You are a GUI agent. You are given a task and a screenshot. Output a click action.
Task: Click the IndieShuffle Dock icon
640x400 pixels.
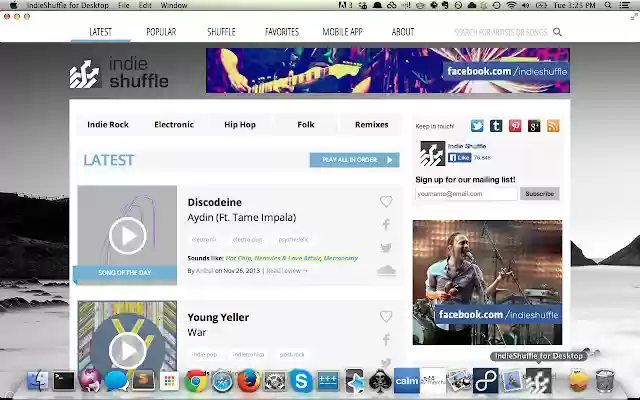[538, 380]
